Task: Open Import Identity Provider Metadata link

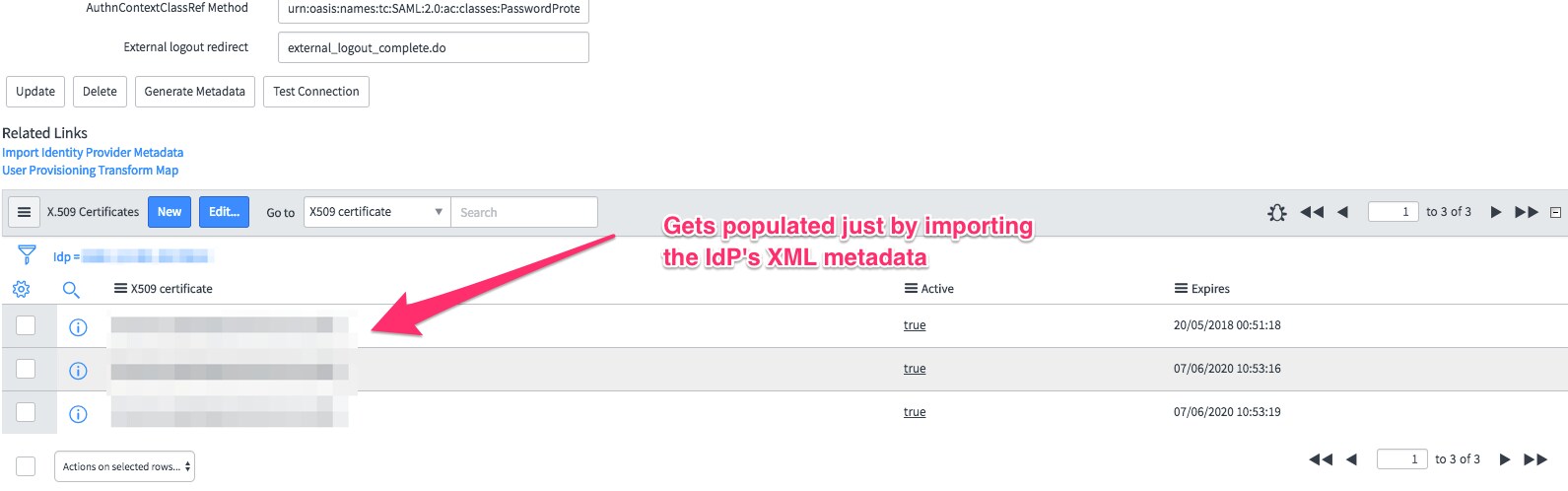Action: [93, 153]
